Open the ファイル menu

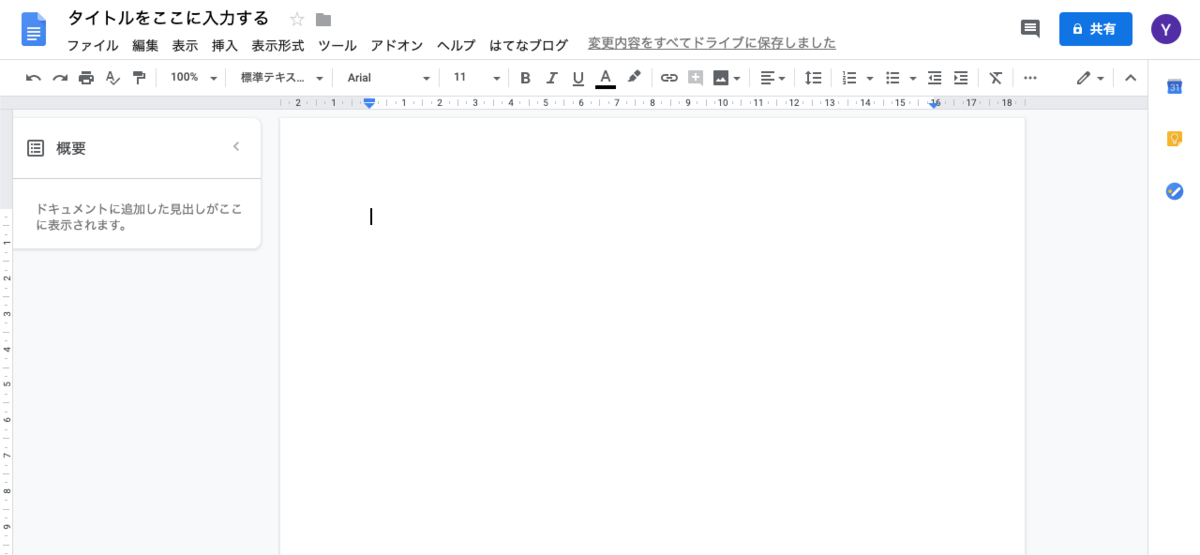[92, 45]
